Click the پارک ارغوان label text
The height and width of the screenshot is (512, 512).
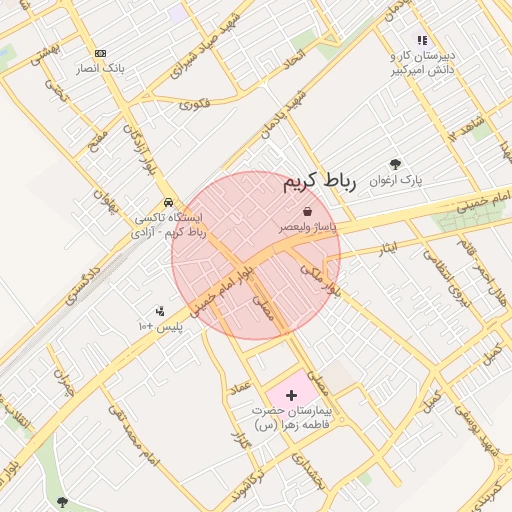pyautogui.click(x=395, y=181)
